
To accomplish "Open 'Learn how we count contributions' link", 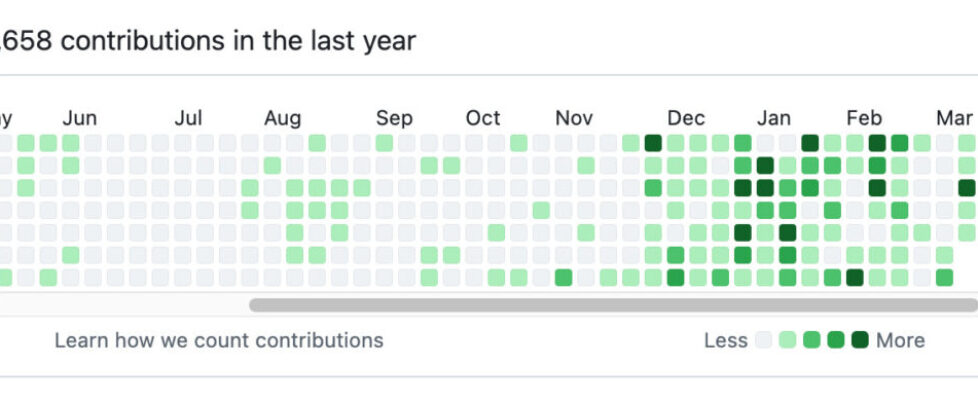I will (219, 341).
